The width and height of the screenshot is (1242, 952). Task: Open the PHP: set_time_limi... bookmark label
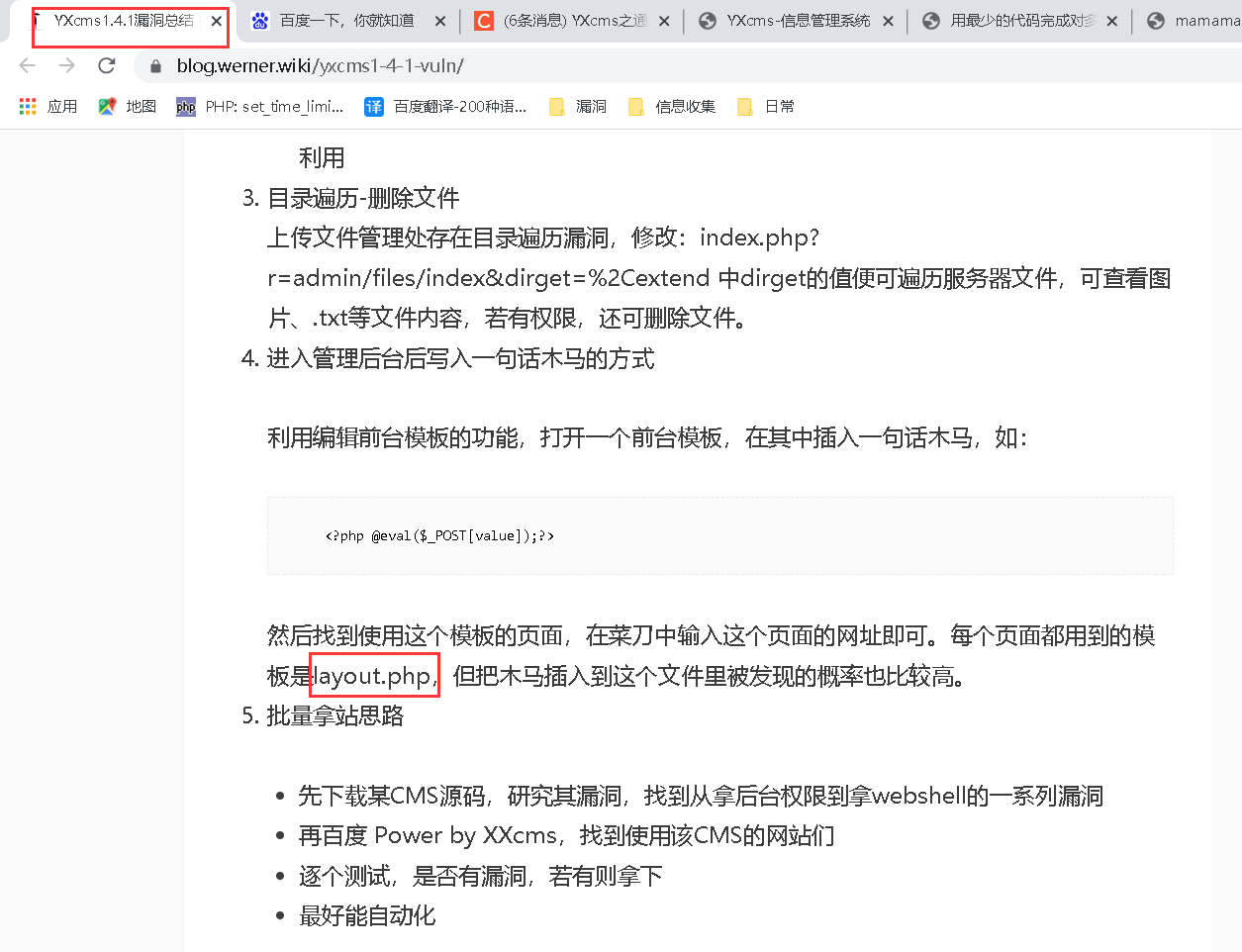coord(274,106)
